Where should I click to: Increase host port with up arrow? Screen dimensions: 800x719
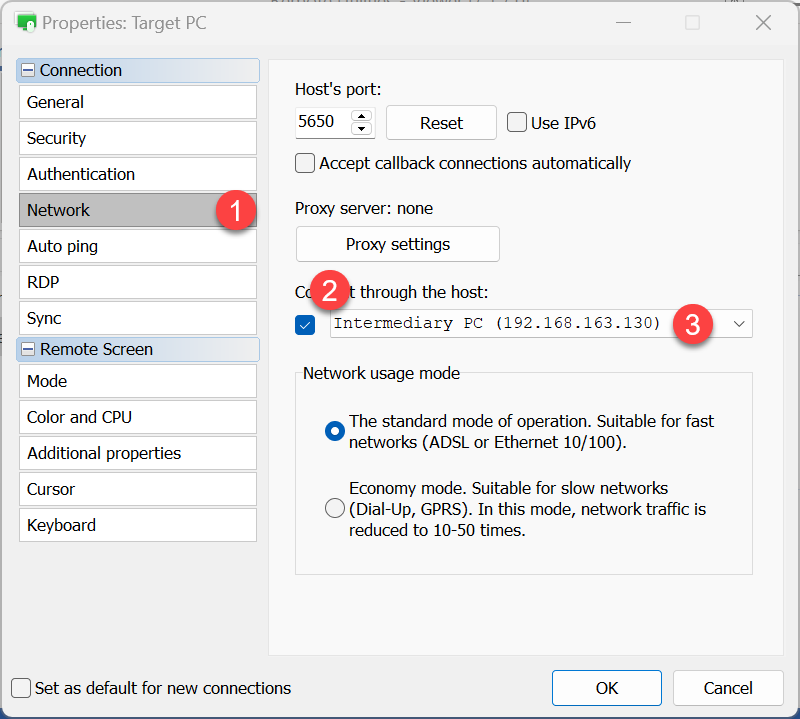pos(362,116)
